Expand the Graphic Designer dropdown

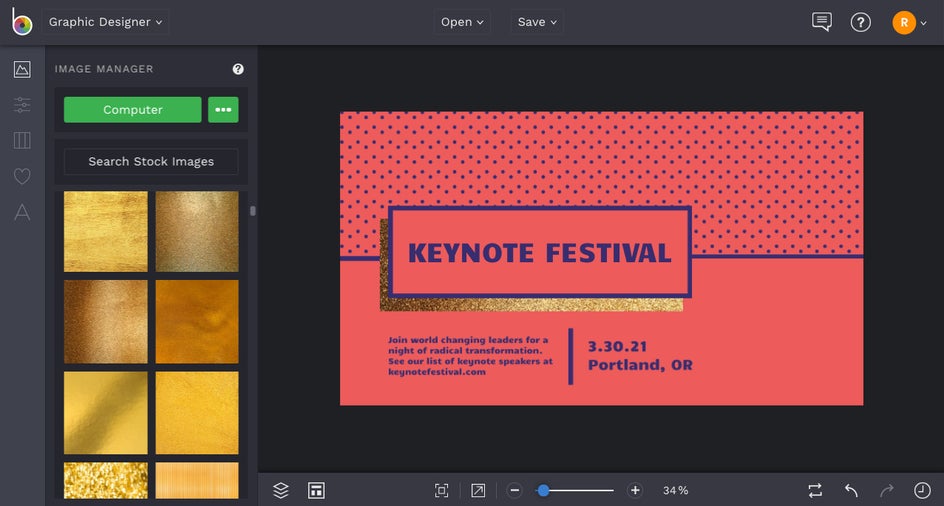click(106, 22)
